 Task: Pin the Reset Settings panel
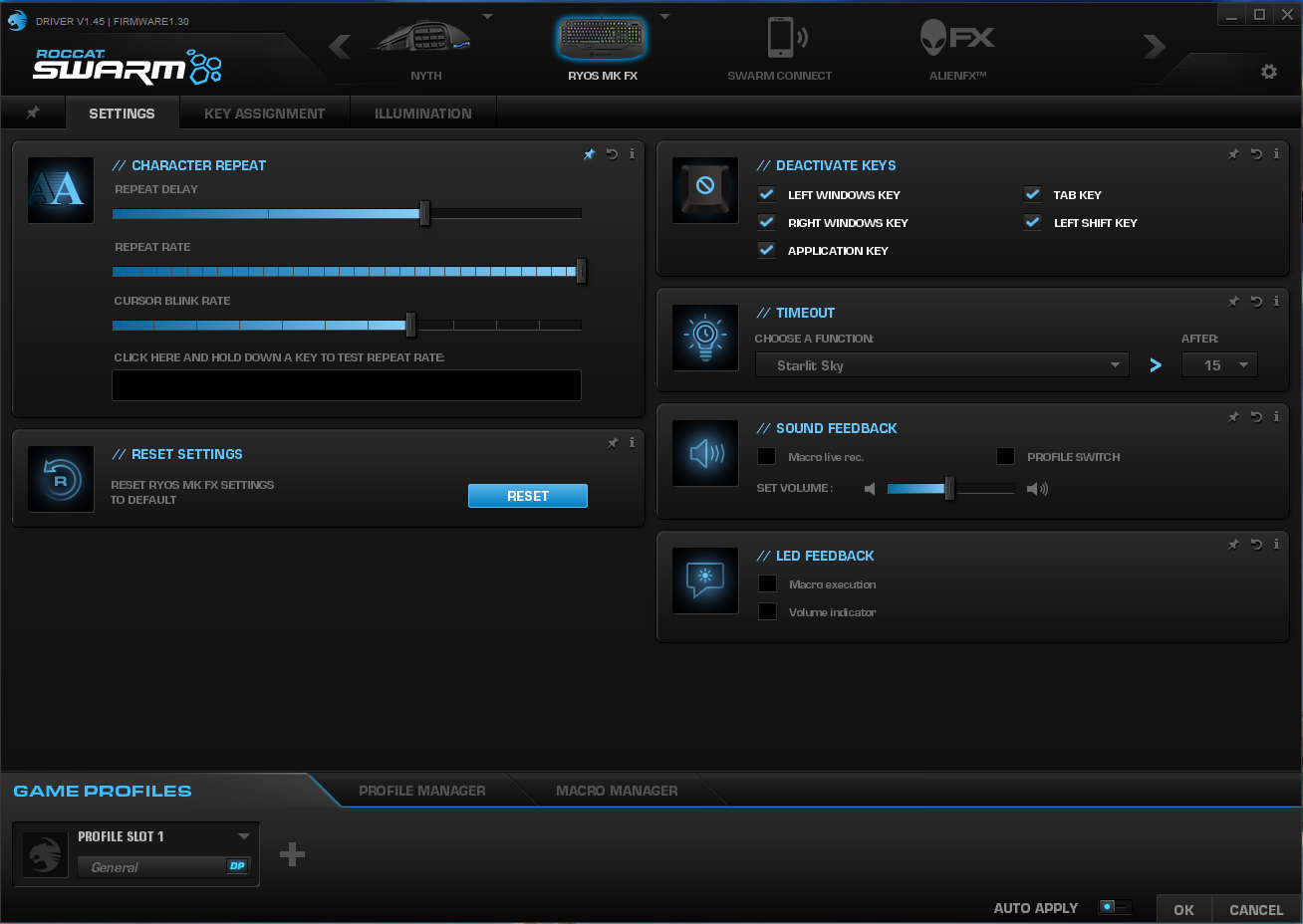[613, 443]
